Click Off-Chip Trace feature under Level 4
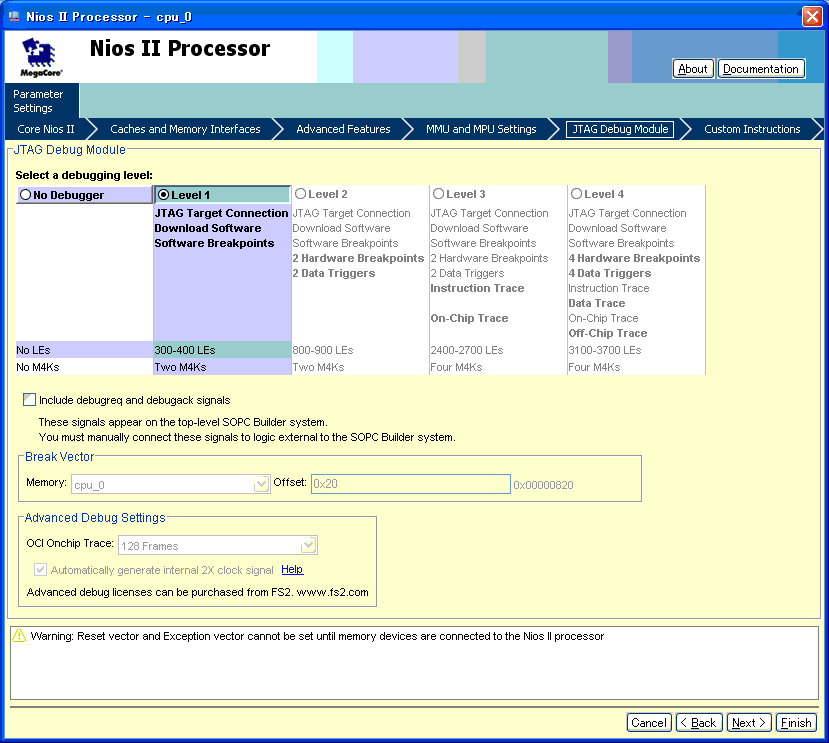 [607, 333]
